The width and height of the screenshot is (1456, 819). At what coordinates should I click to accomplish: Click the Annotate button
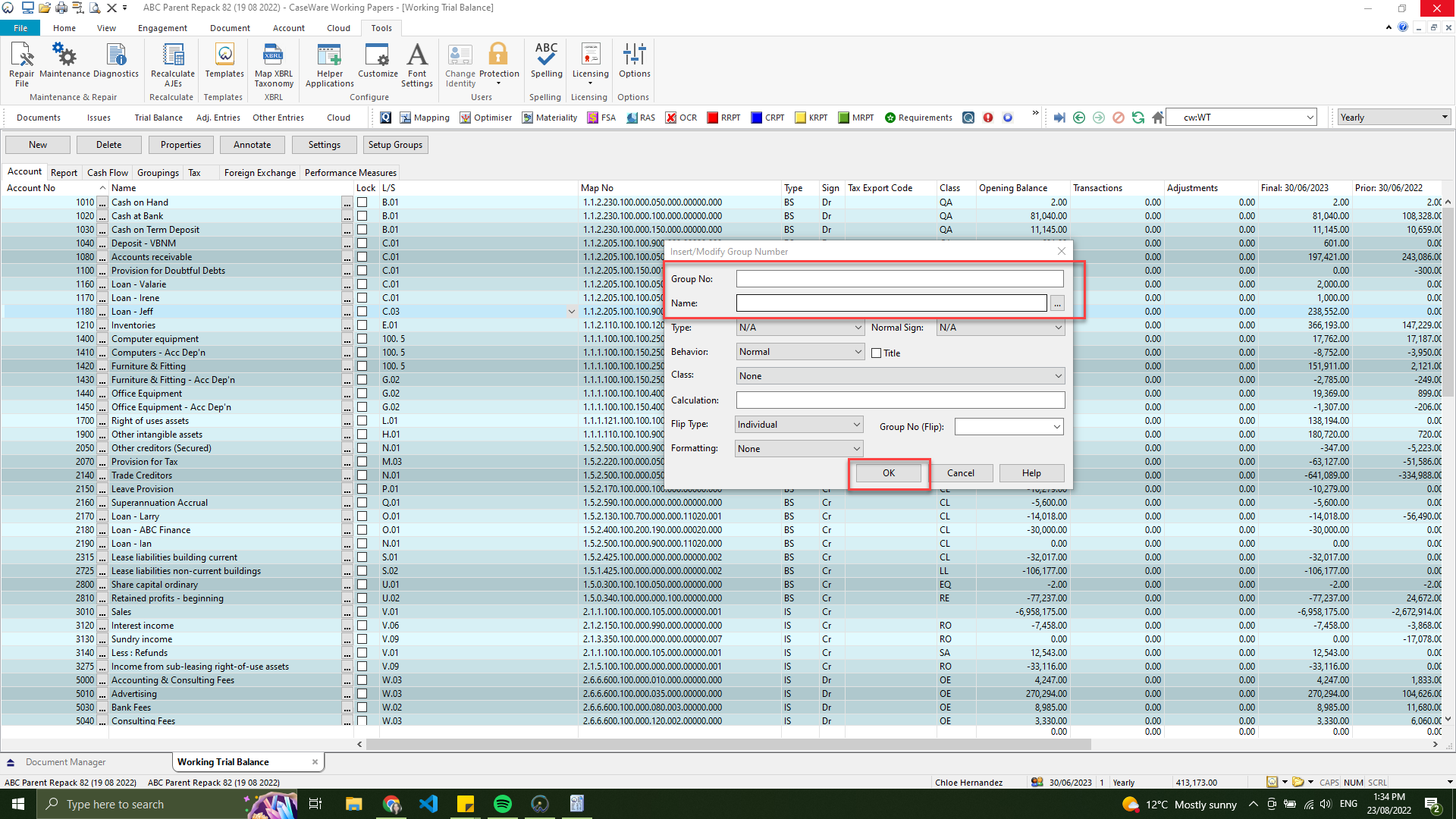253,145
